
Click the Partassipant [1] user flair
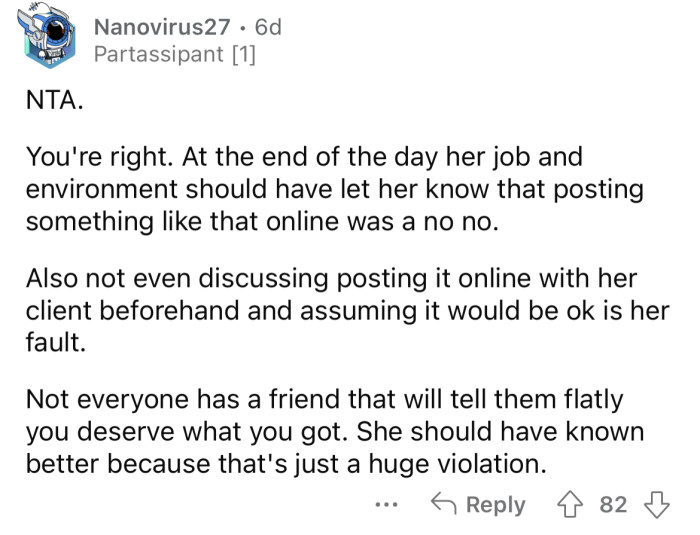(174, 55)
